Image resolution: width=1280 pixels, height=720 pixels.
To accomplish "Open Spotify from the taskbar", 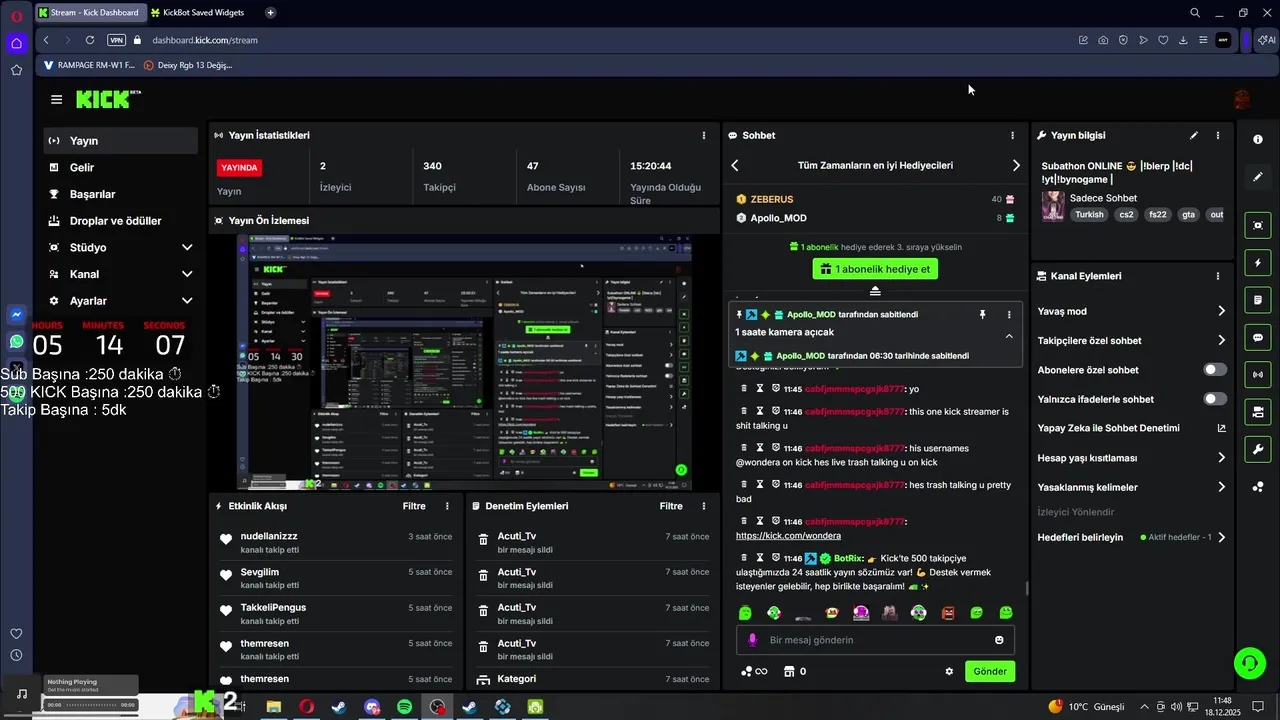I will (x=404, y=707).
